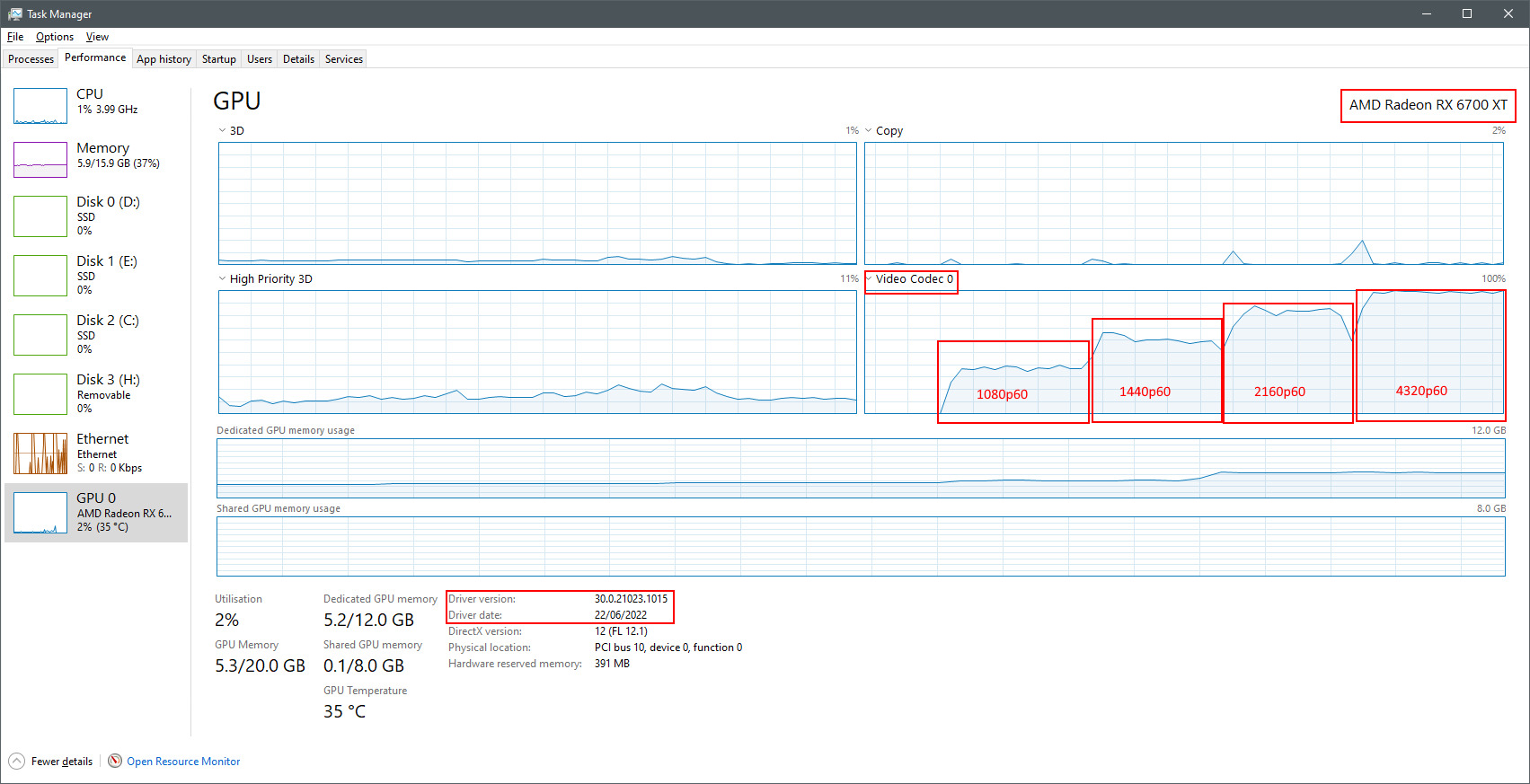Click the DirectX version 12 (FL 12.1) value

(621, 631)
